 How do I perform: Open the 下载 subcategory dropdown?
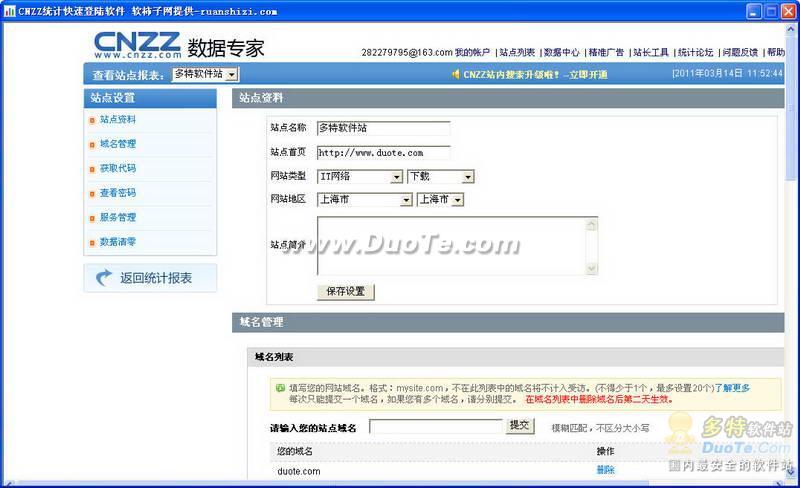pos(441,177)
